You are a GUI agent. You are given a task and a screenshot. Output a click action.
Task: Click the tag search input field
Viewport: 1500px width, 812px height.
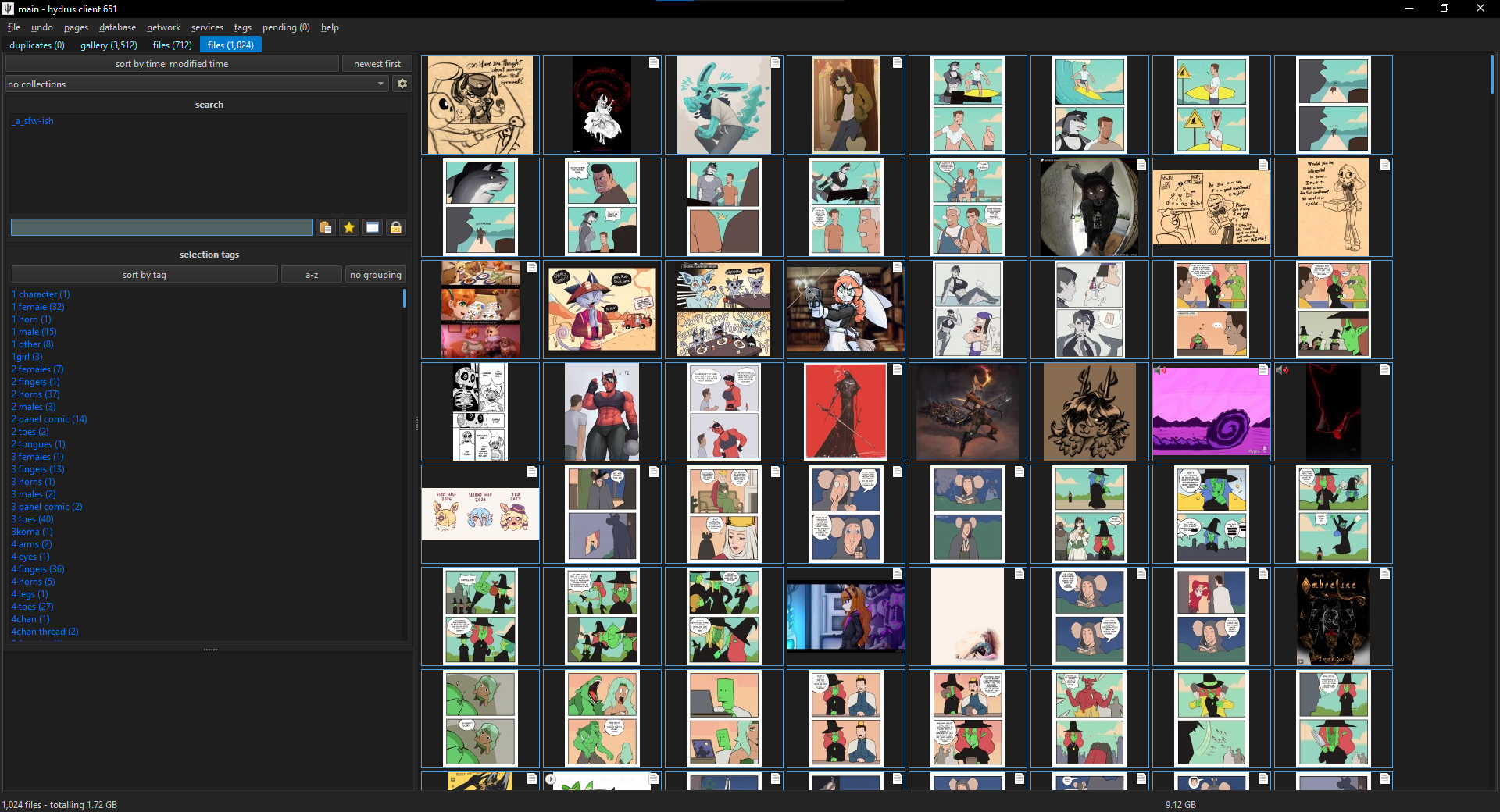point(162,227)
